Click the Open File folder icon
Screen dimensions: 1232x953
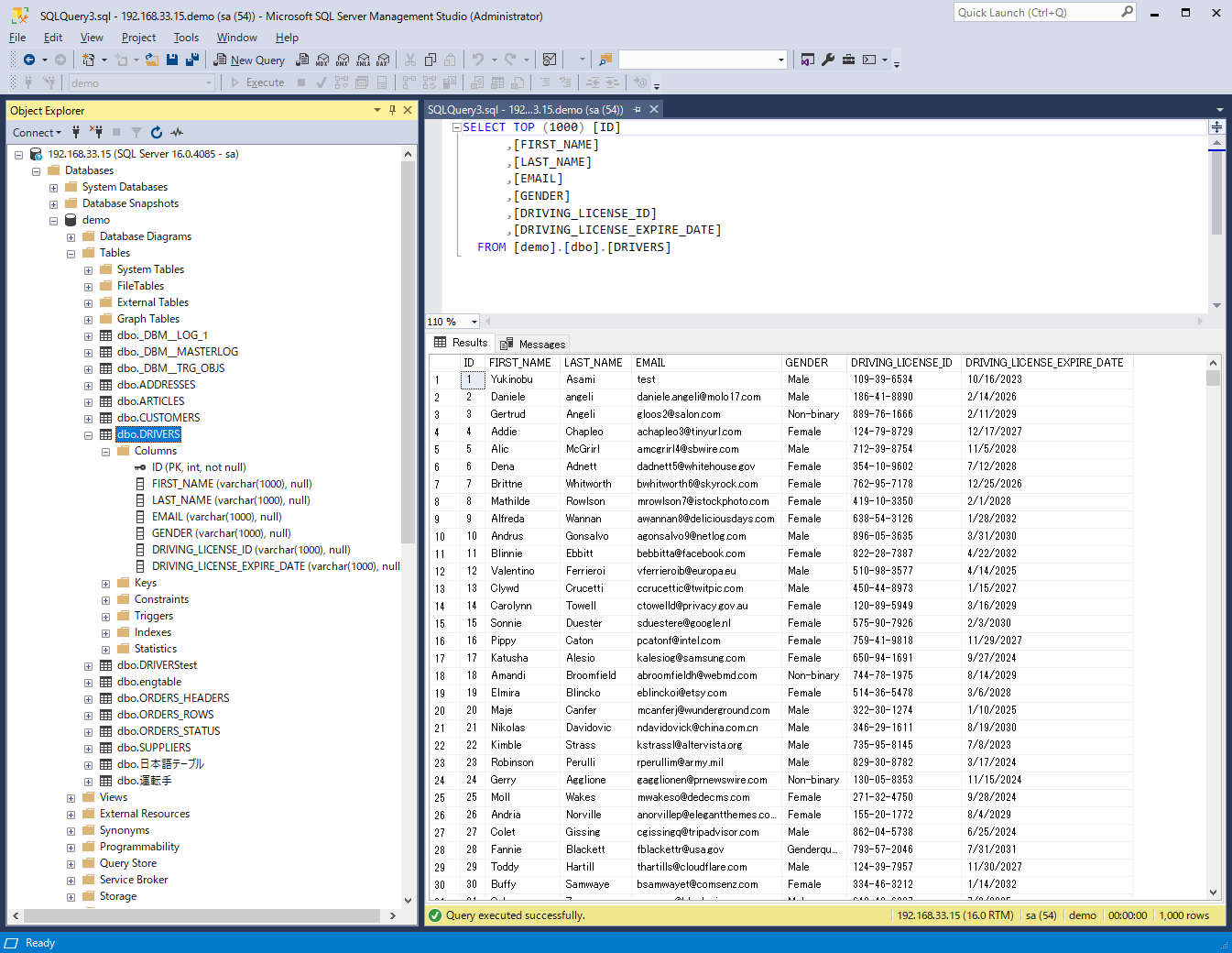[x=152, y=60]
